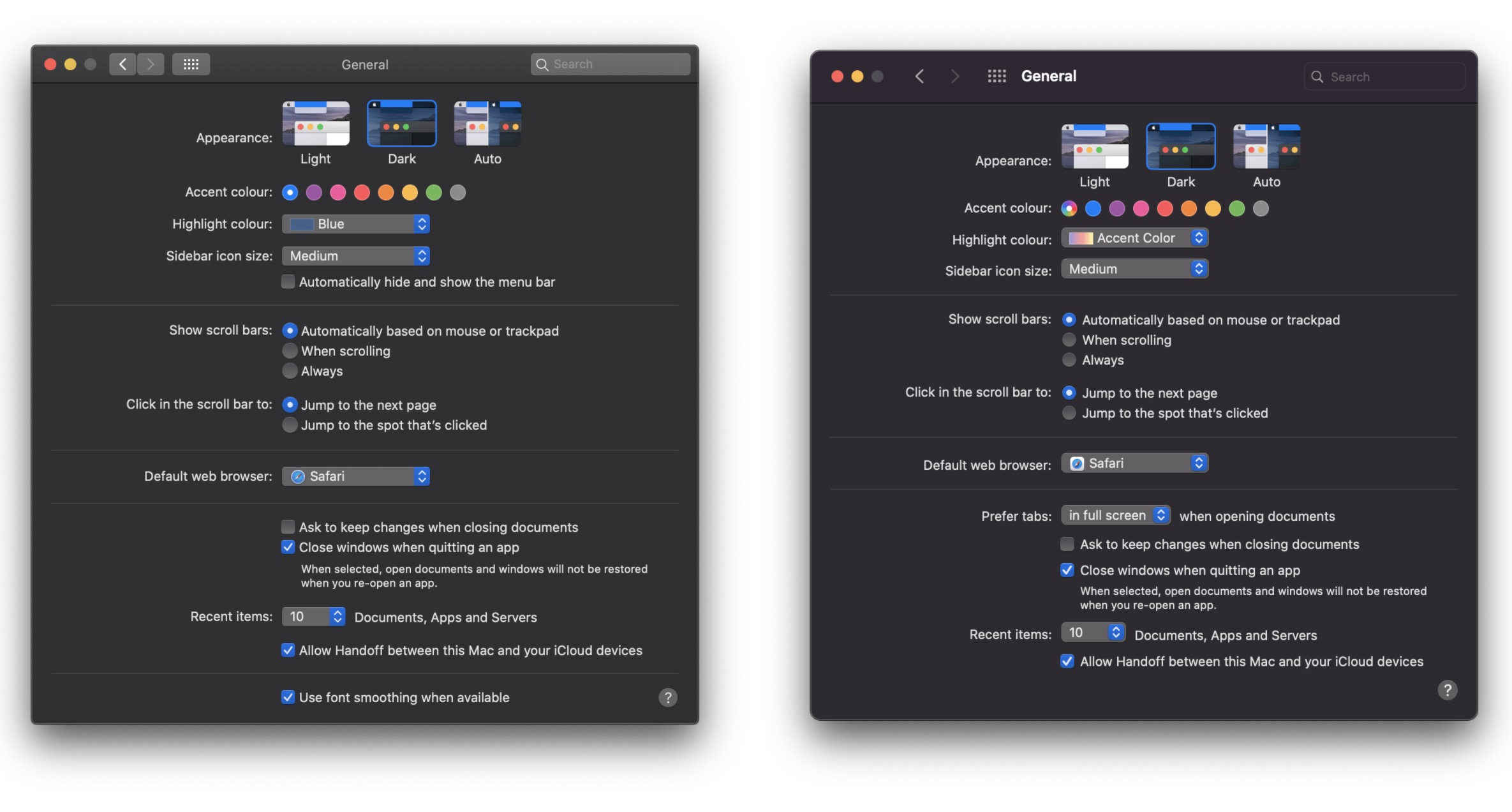Select Auto appearance icon in right window
Image resolution: width=1512 pixels, height=812 pixels.
[1266, 147]
